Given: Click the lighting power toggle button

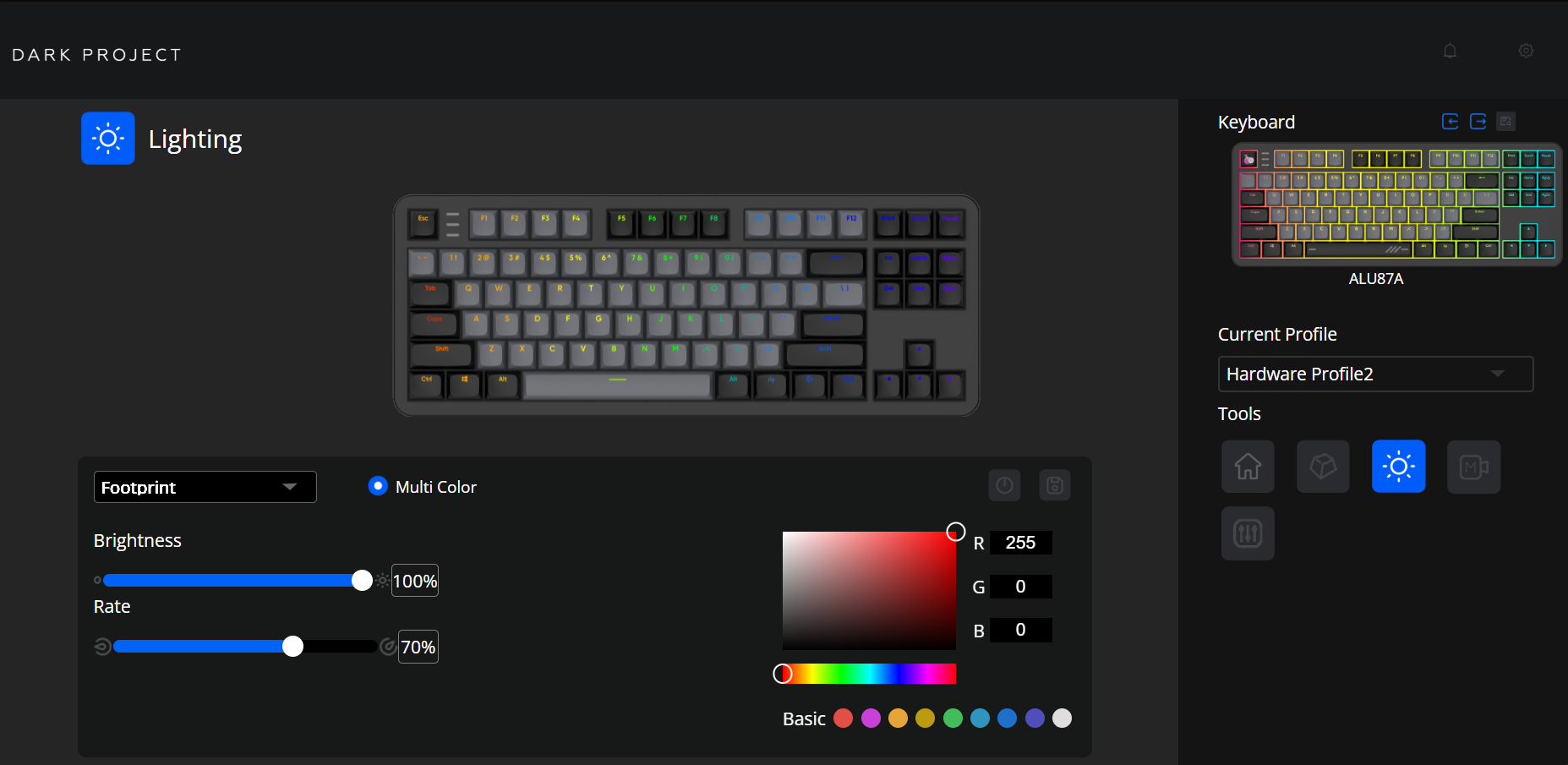Looking at the screenshot, I should pyautogui.click(x=1004, y=485).
